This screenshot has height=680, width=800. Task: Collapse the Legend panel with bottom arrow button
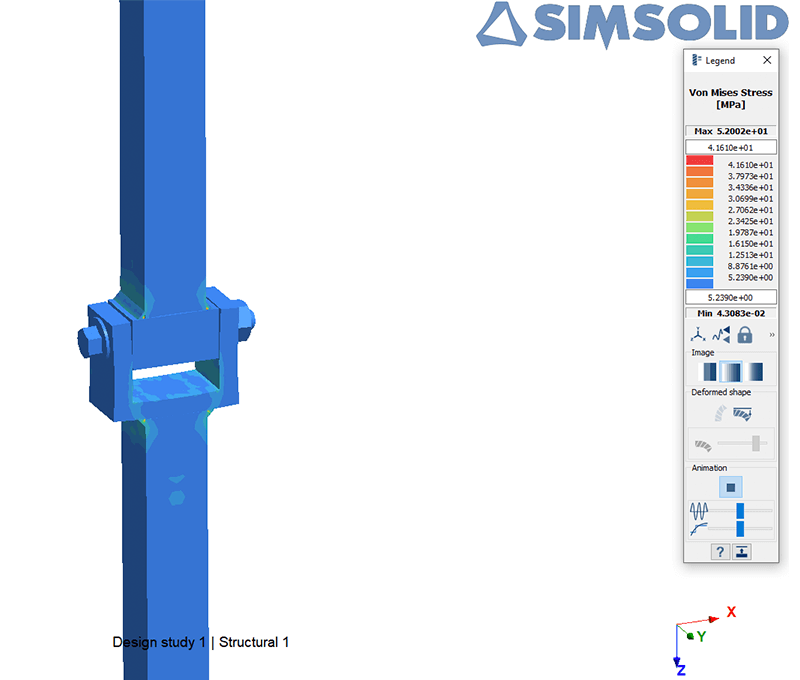pyautogui.click(x=742, y=552)
